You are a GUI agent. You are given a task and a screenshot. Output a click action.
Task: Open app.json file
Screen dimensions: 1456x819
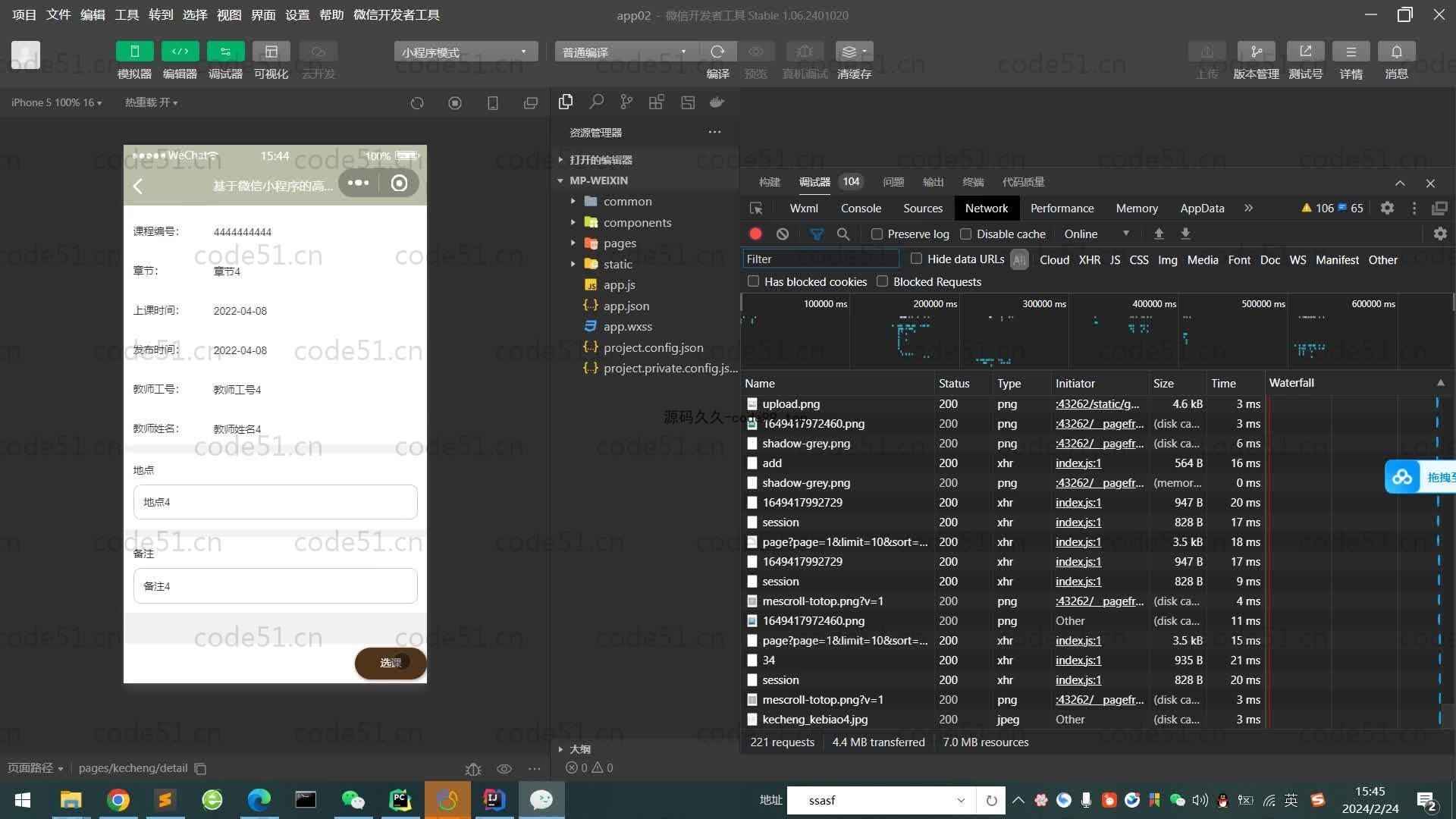626,306
